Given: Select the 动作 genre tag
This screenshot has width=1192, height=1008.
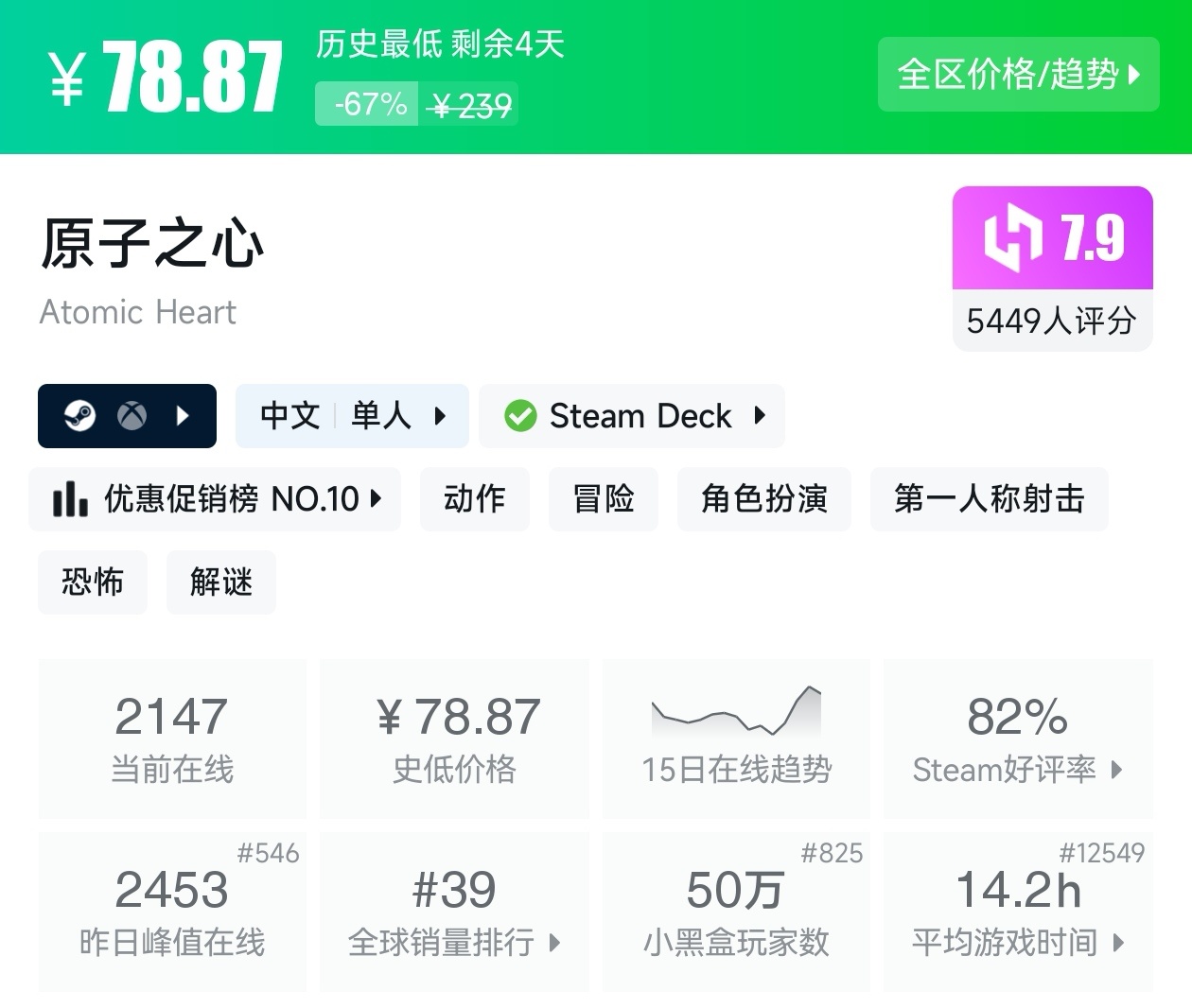Looking at the screenshot, I should pos(474,498).
